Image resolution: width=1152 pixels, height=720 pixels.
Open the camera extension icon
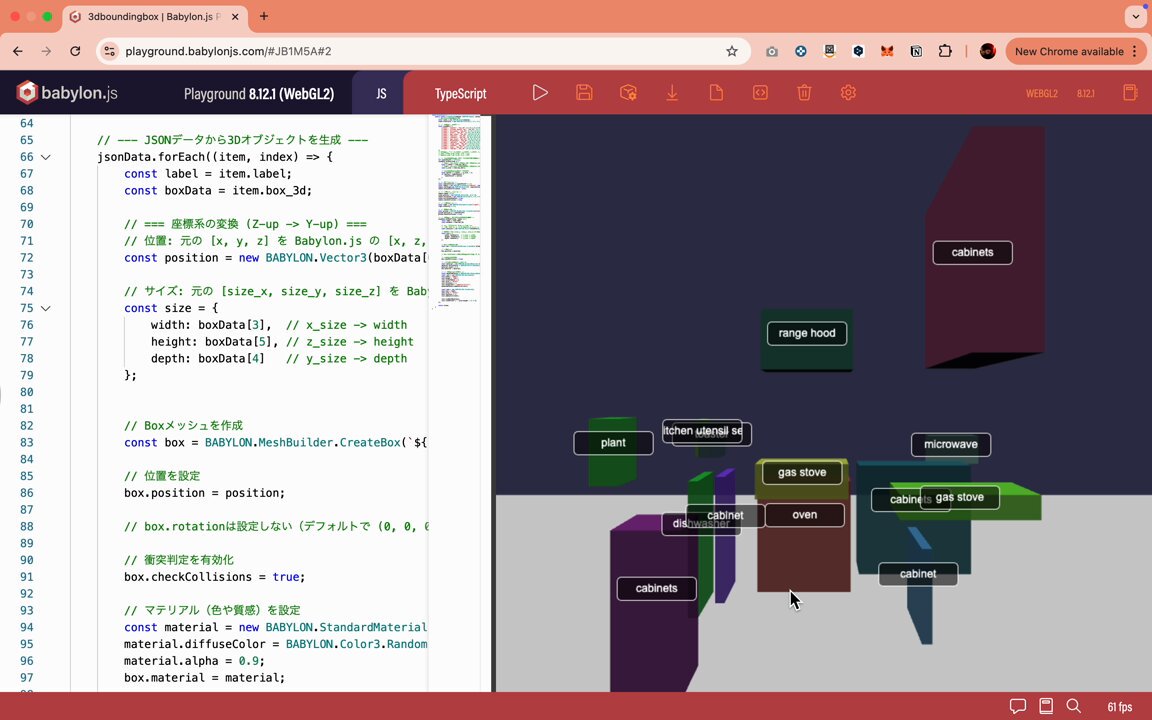(771, 51)
